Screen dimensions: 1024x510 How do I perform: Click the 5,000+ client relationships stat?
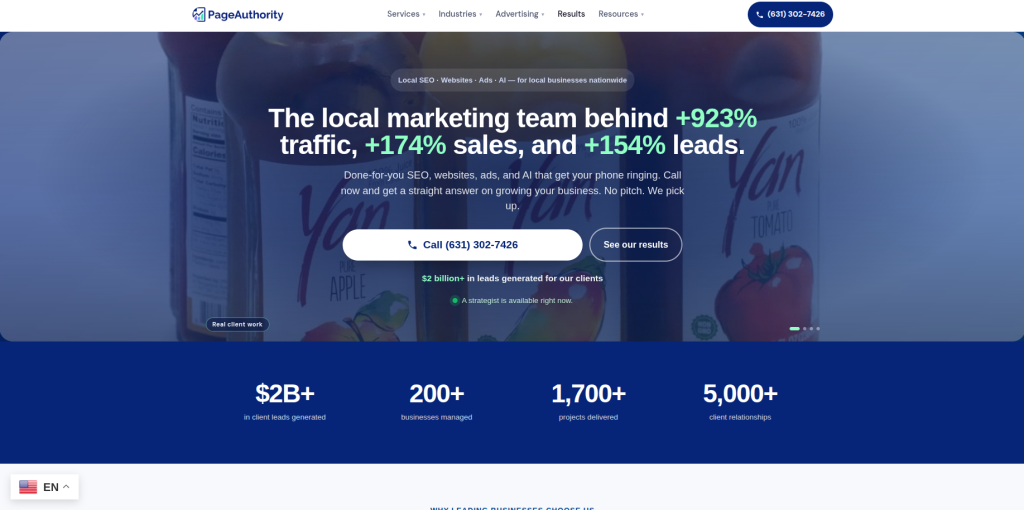(x=740, y=402)
